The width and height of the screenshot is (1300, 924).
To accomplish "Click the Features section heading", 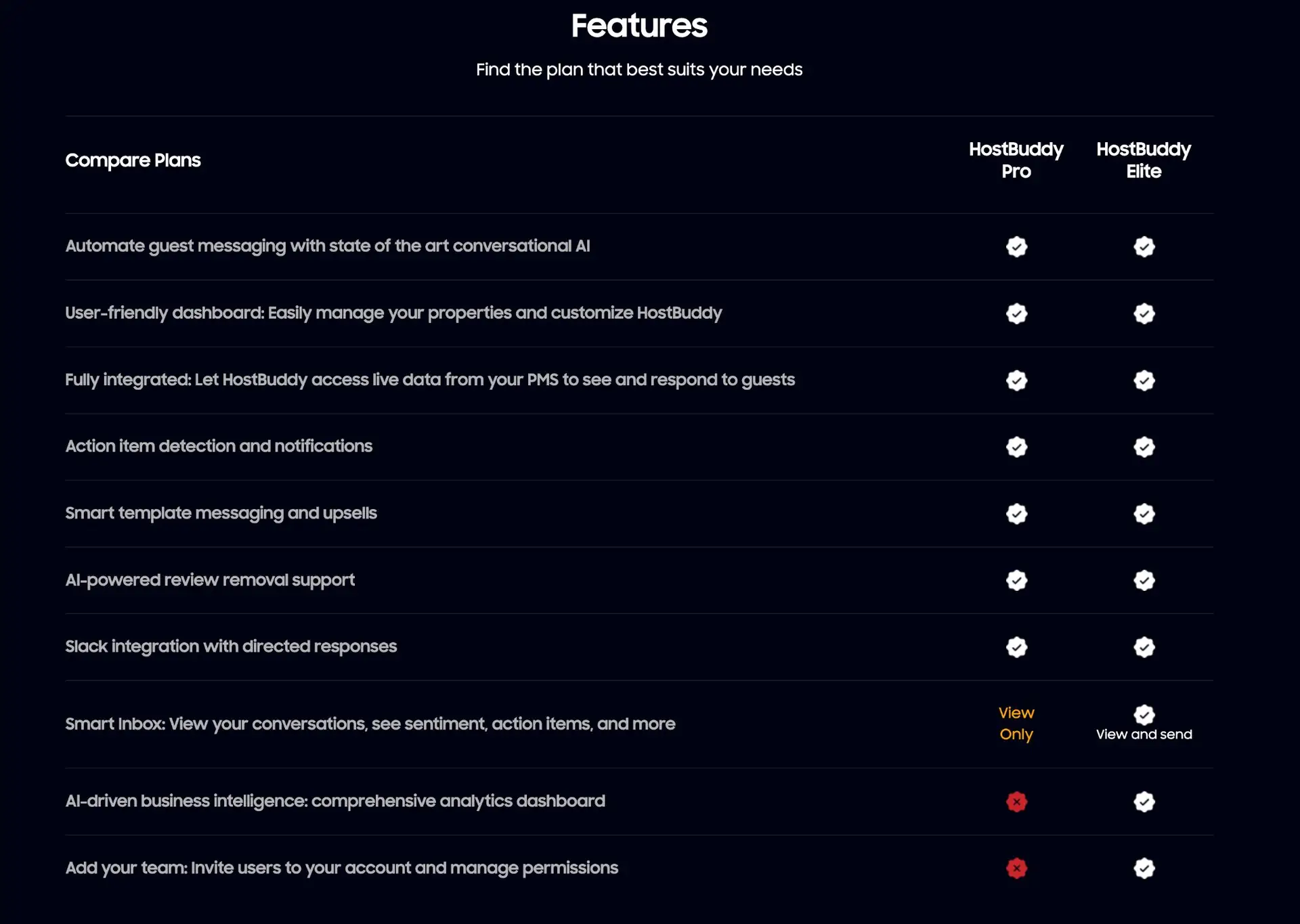I will [639, 25].
